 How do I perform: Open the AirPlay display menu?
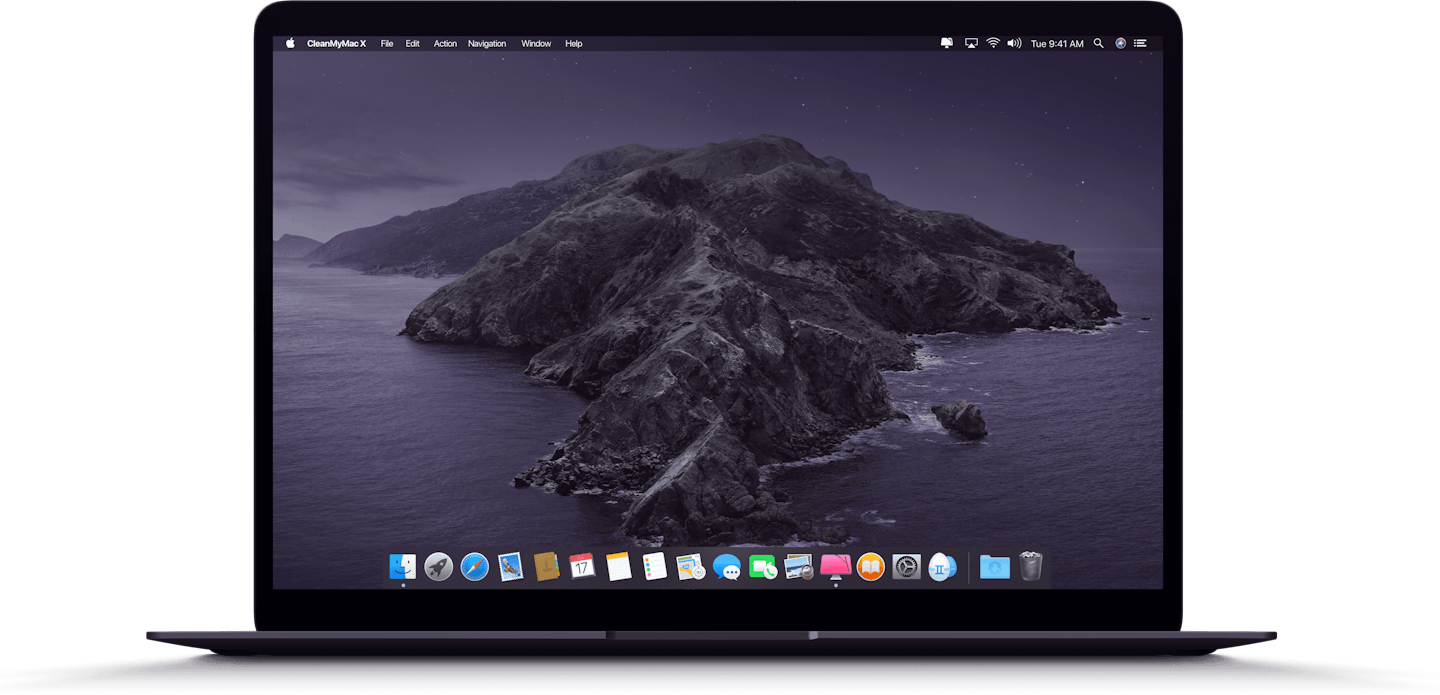point(971,43)
